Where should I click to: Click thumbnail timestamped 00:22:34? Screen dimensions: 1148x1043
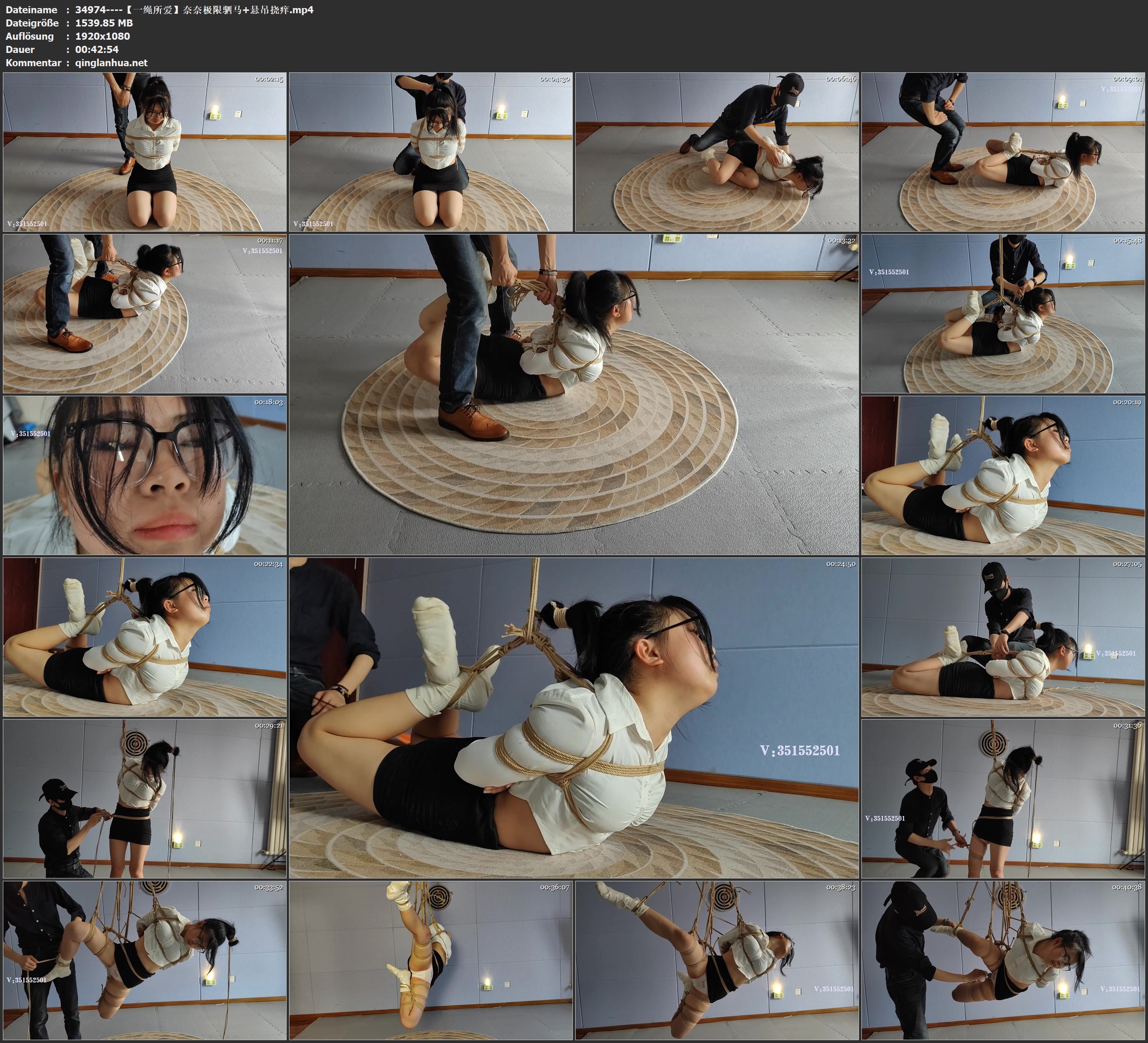coord(145,636)
